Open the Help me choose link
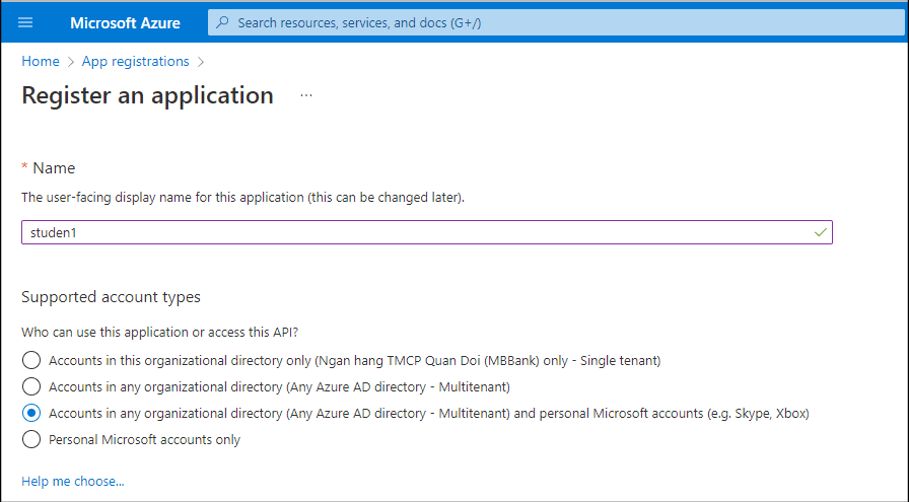This screenshot has height=502, width=909. [x=73, y=481]
